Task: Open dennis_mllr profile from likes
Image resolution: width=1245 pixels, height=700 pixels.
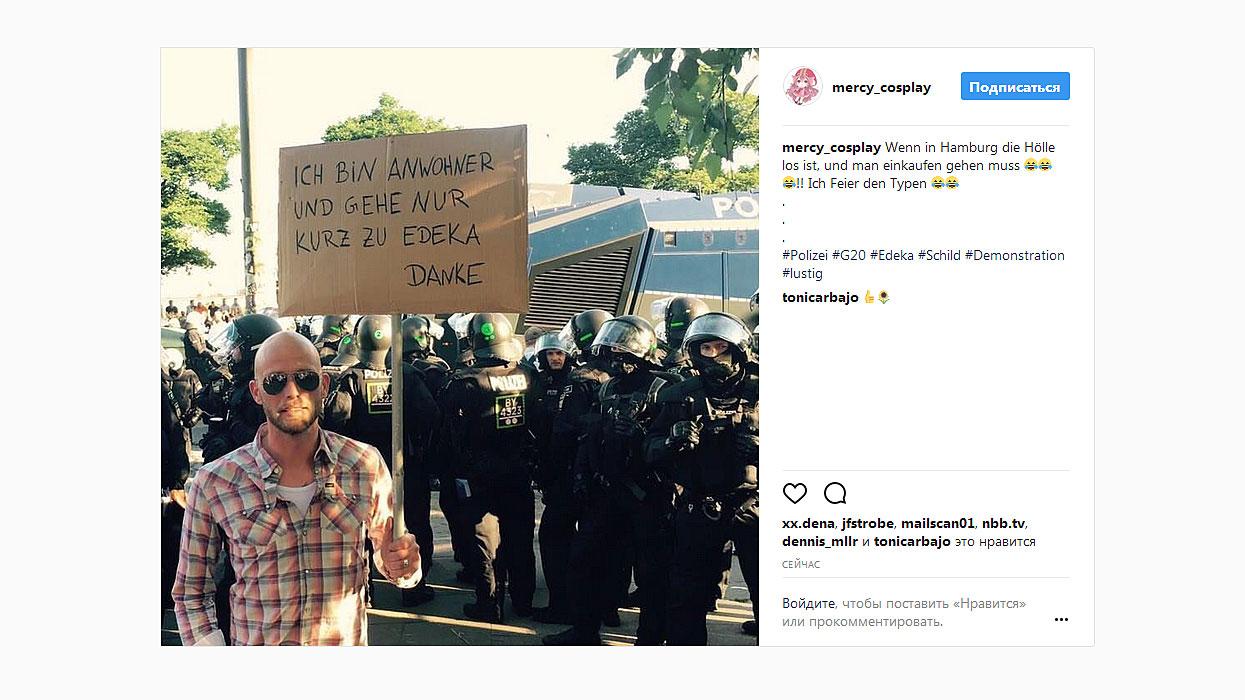Action: [820, 541]
